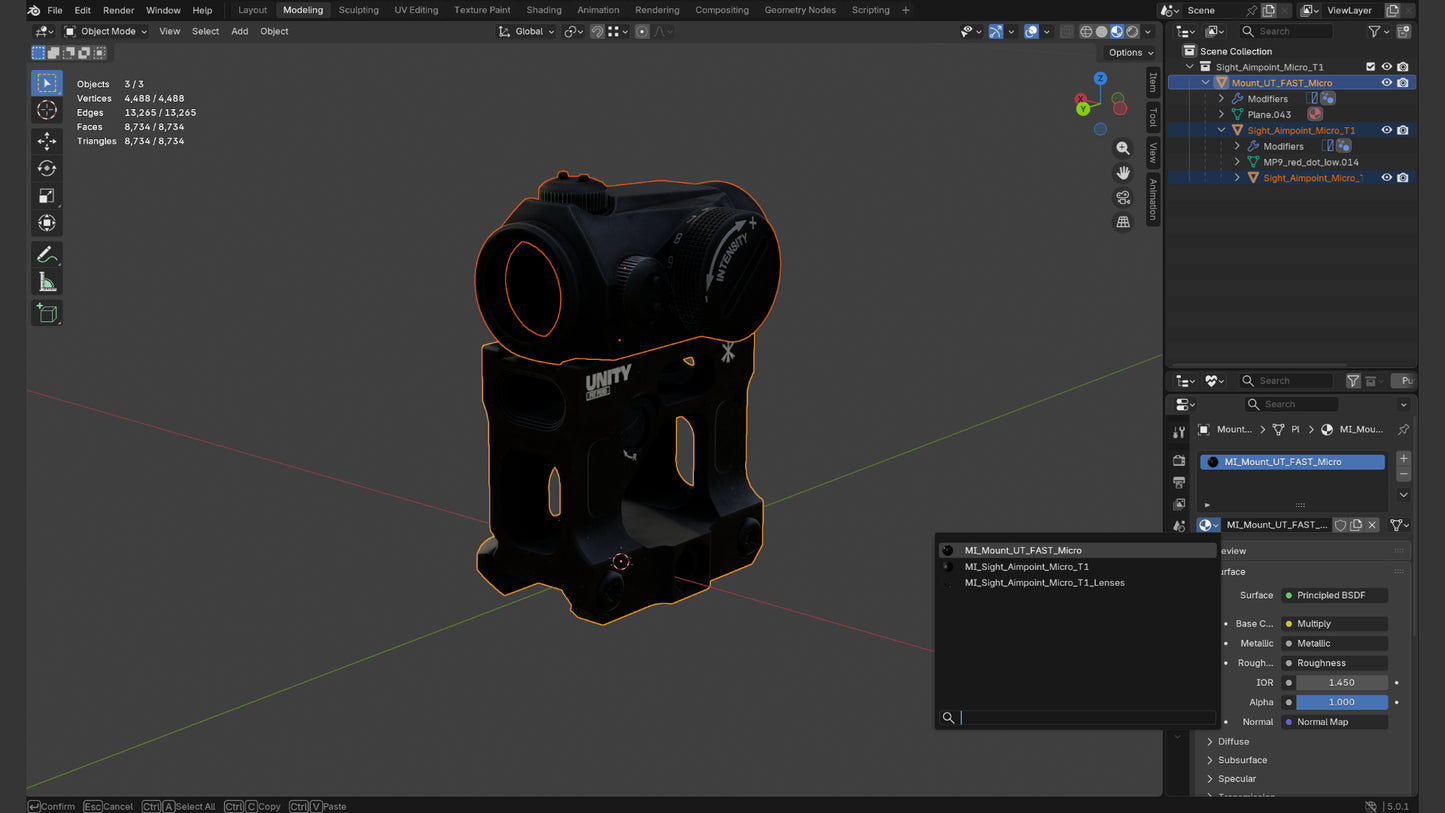Select MI_Mount_UT_FAST_Micro in popup list

tap(1077, 550)
